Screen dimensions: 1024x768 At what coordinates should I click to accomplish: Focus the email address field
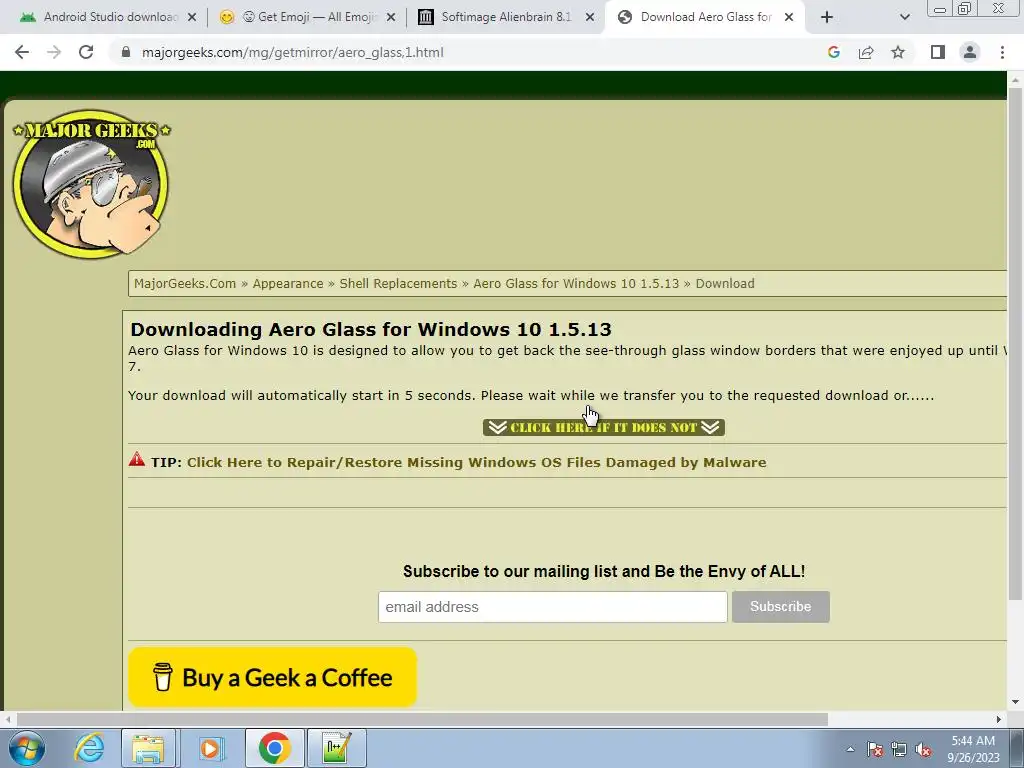coord(552,607)
